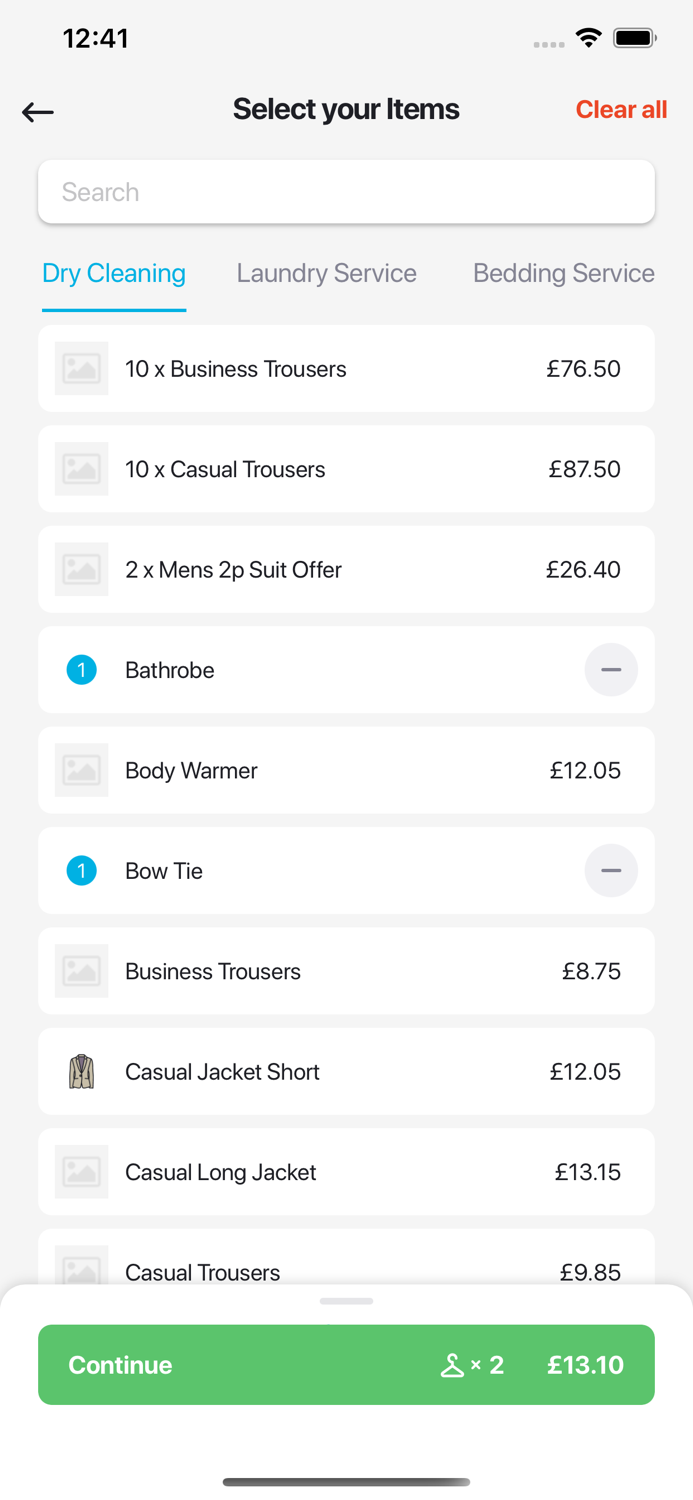Decrease Bow Tie quantity with minus

click(611, 871)
